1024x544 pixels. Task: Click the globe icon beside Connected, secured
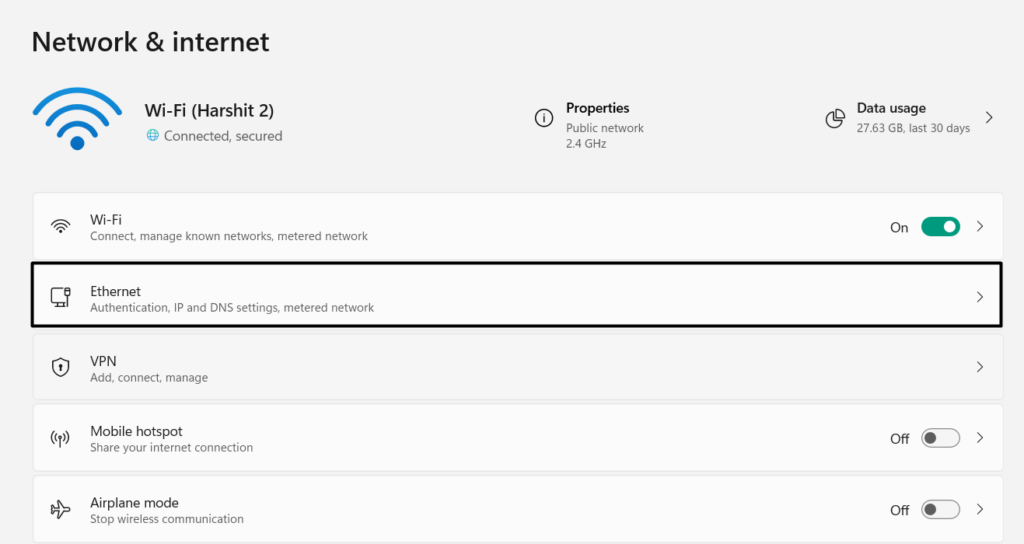pos(153,136)
